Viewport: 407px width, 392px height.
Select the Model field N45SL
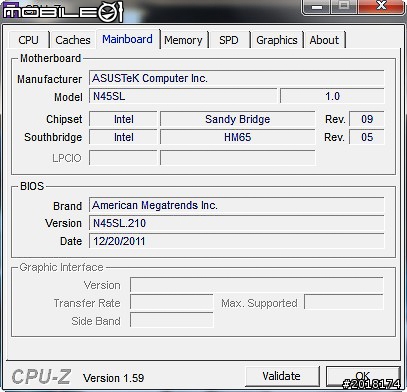(x=183, y=96)
